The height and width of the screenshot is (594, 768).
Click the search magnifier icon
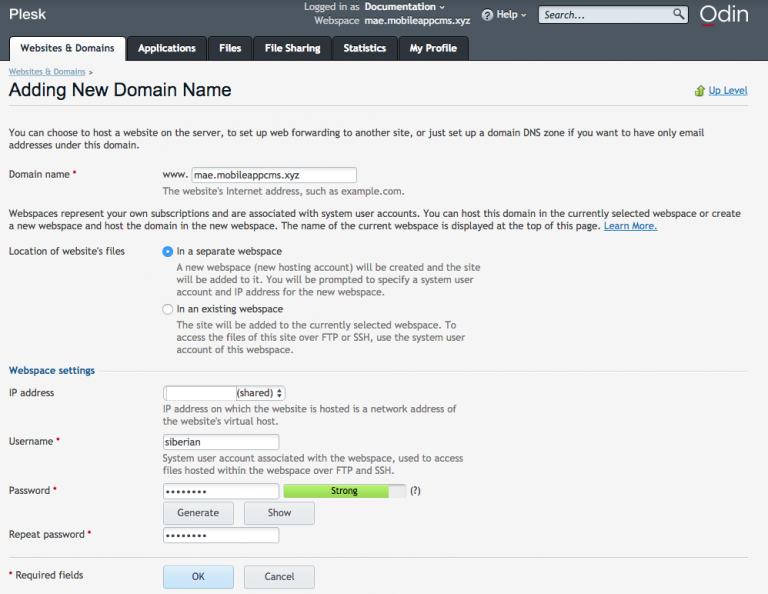679,15
